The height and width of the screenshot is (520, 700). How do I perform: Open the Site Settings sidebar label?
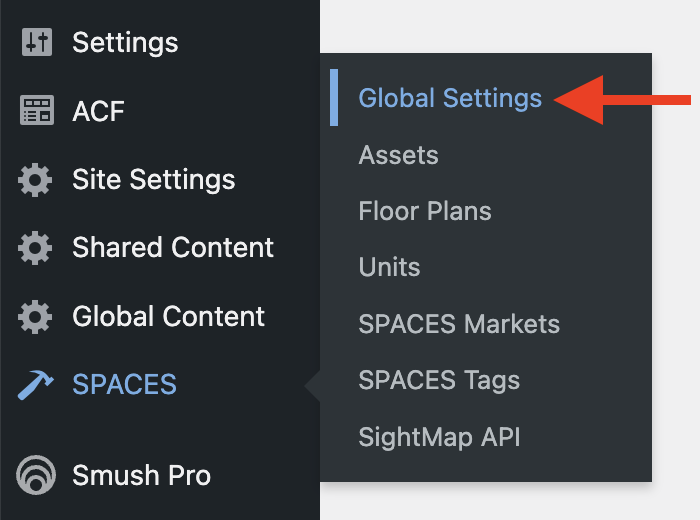[154, 180]
